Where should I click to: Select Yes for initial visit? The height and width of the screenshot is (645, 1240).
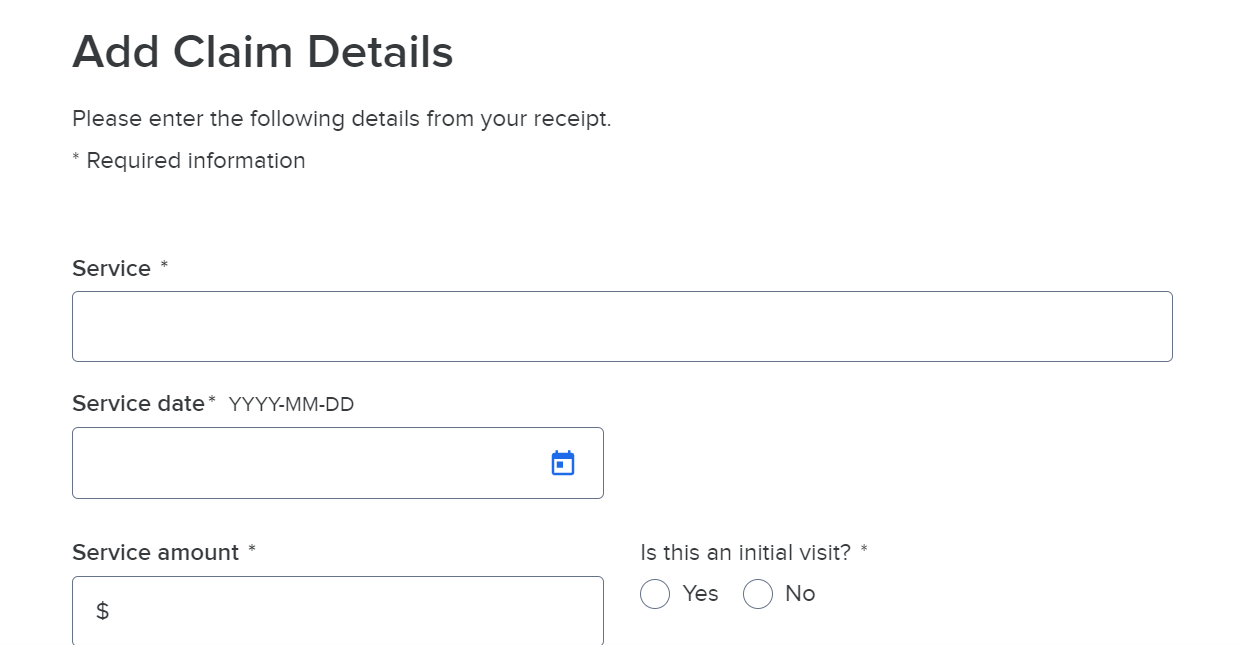coord(655,594)
